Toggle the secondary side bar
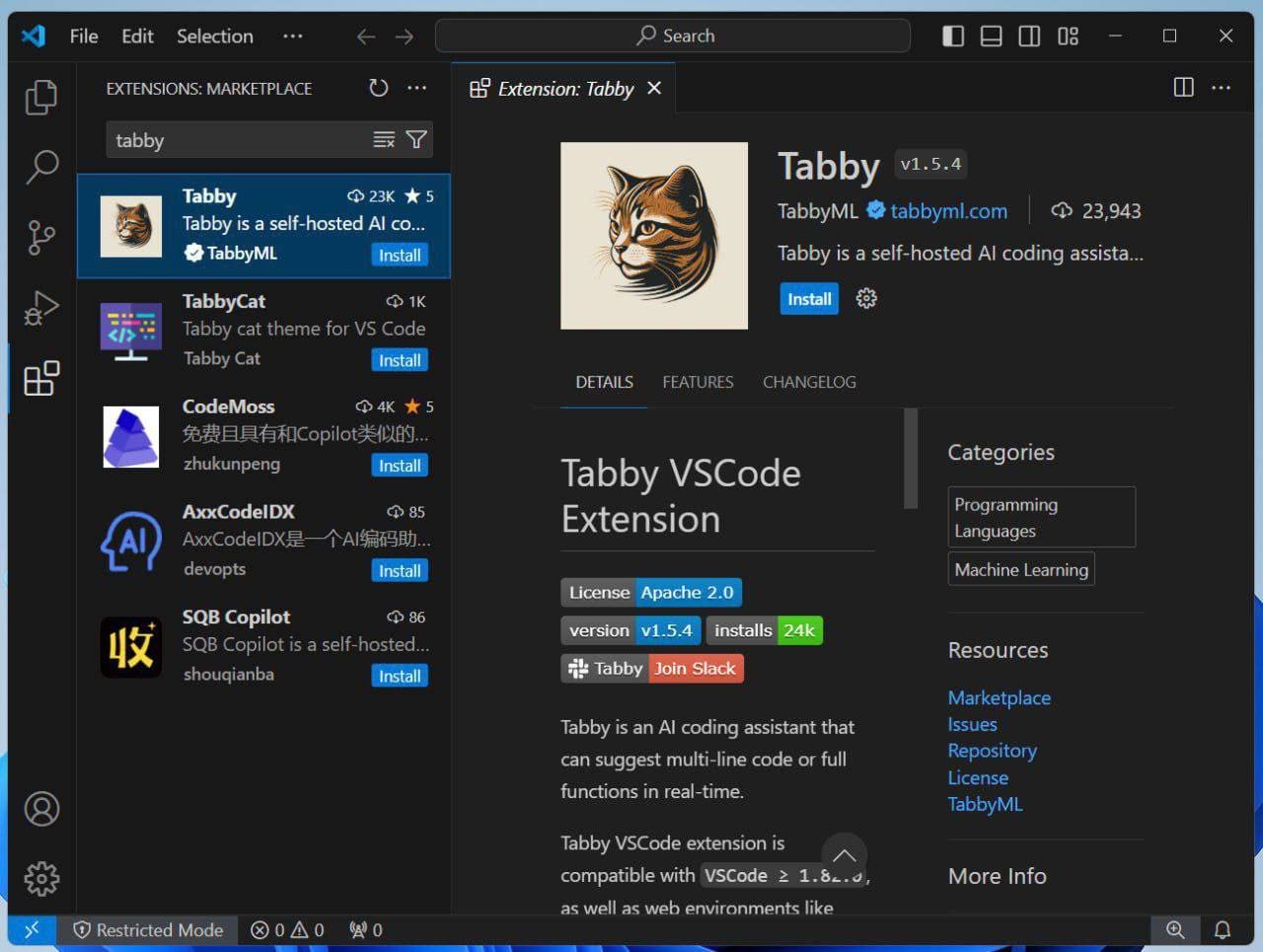 (1029, 37)
